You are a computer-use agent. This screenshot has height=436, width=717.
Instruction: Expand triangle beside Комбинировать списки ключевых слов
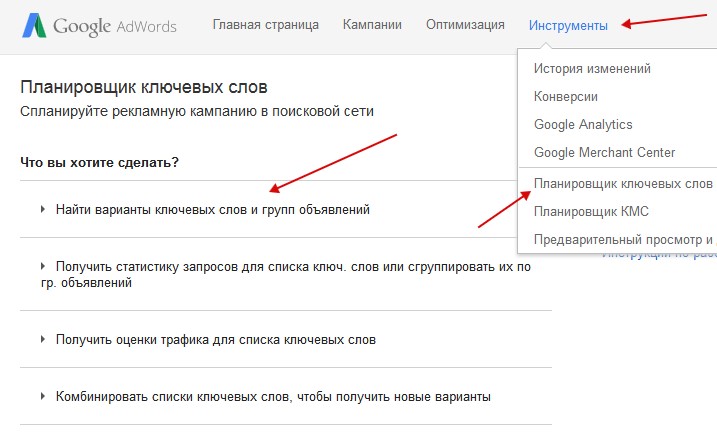click(x=43, y=396)
